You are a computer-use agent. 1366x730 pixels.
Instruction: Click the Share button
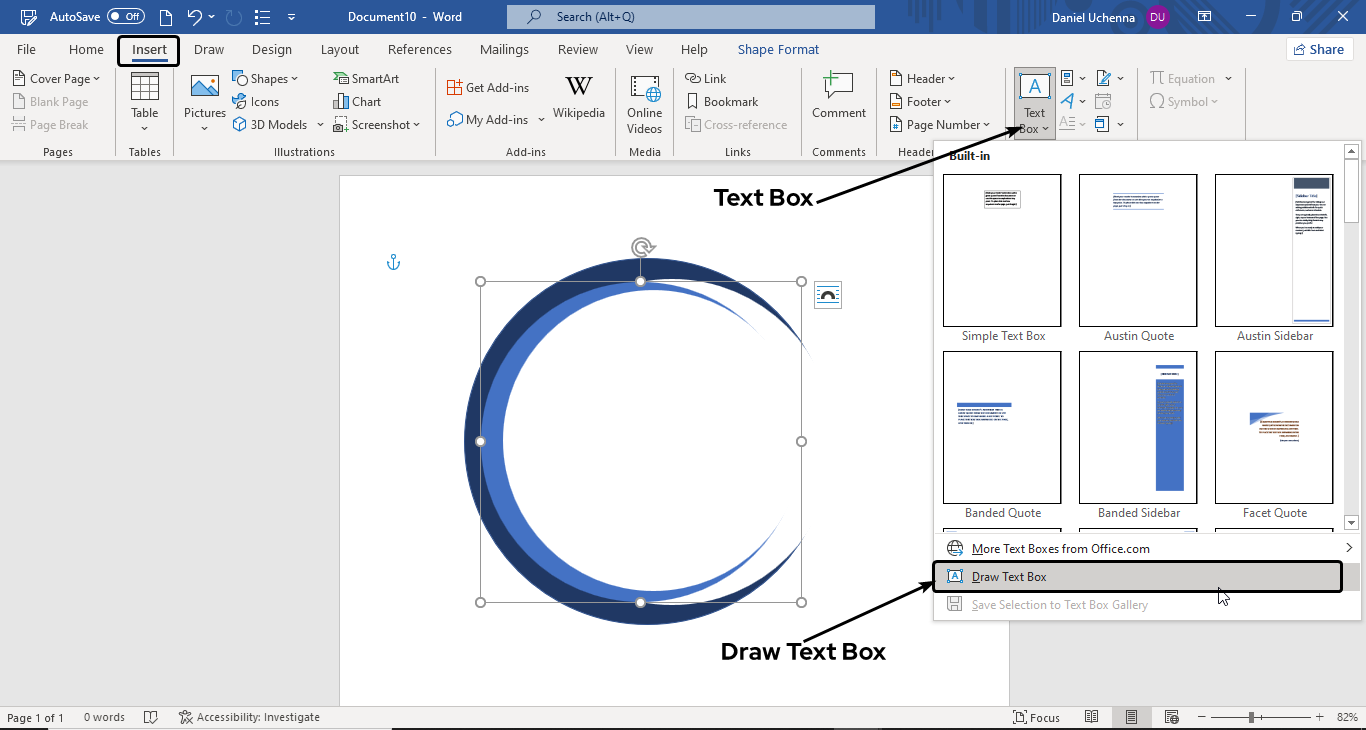tap(1318, 49)
